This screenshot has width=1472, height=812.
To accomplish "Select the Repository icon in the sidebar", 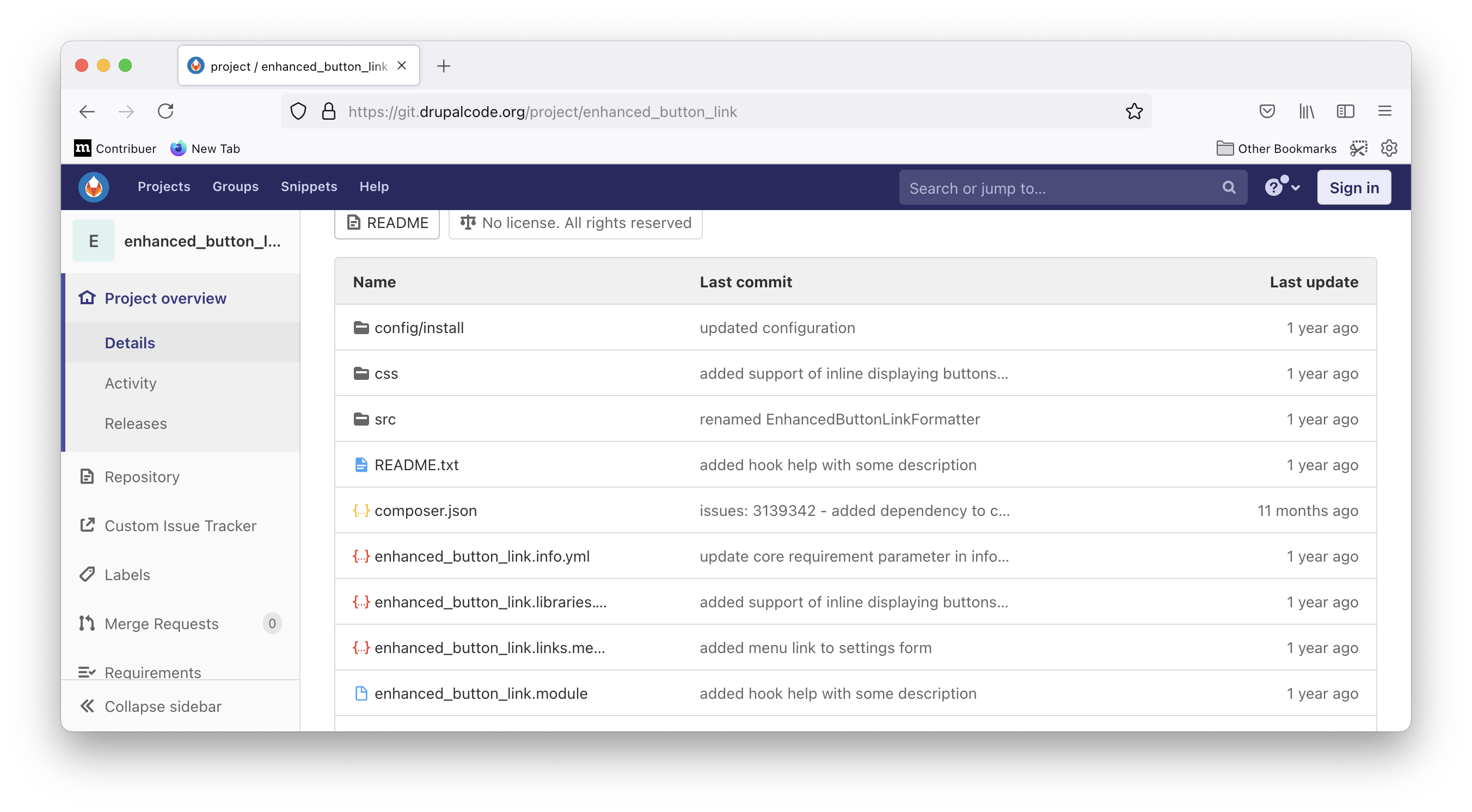I will tap(87, 476).
